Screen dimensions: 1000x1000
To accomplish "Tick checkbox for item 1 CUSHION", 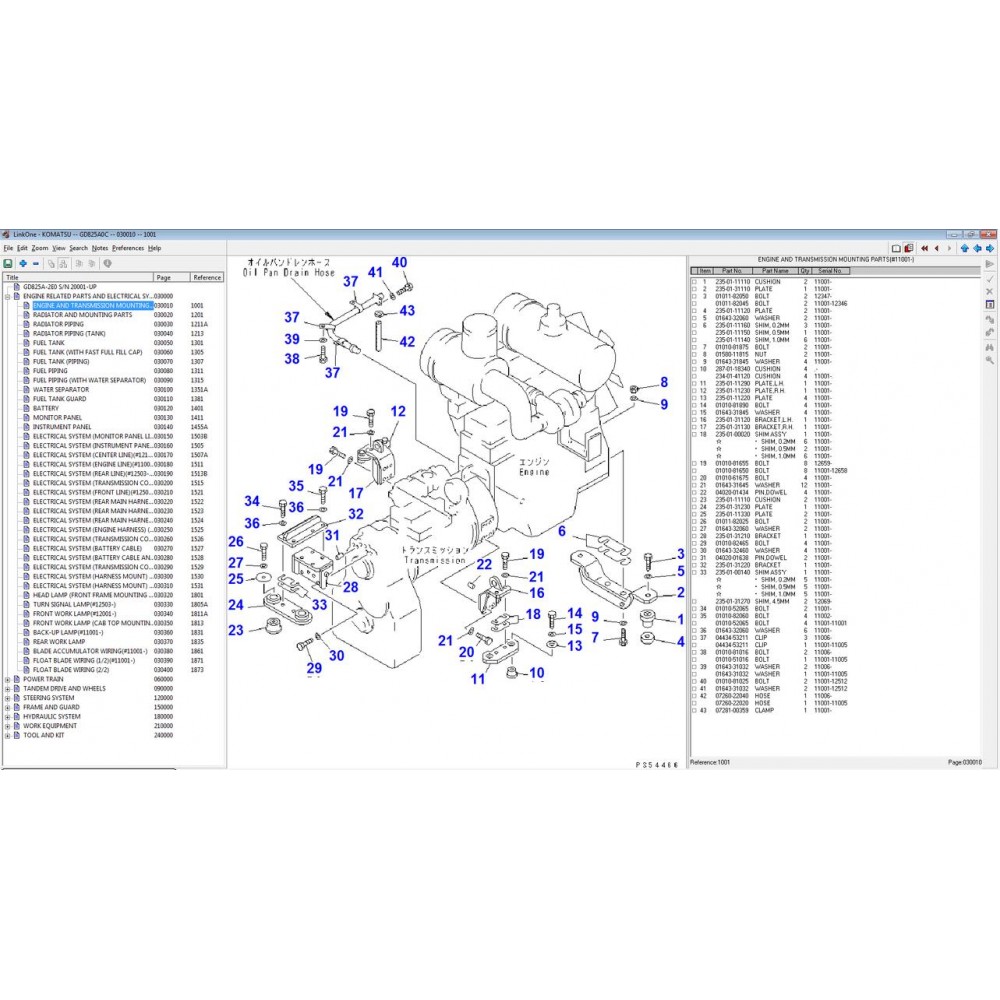I will tap(695, 282).
